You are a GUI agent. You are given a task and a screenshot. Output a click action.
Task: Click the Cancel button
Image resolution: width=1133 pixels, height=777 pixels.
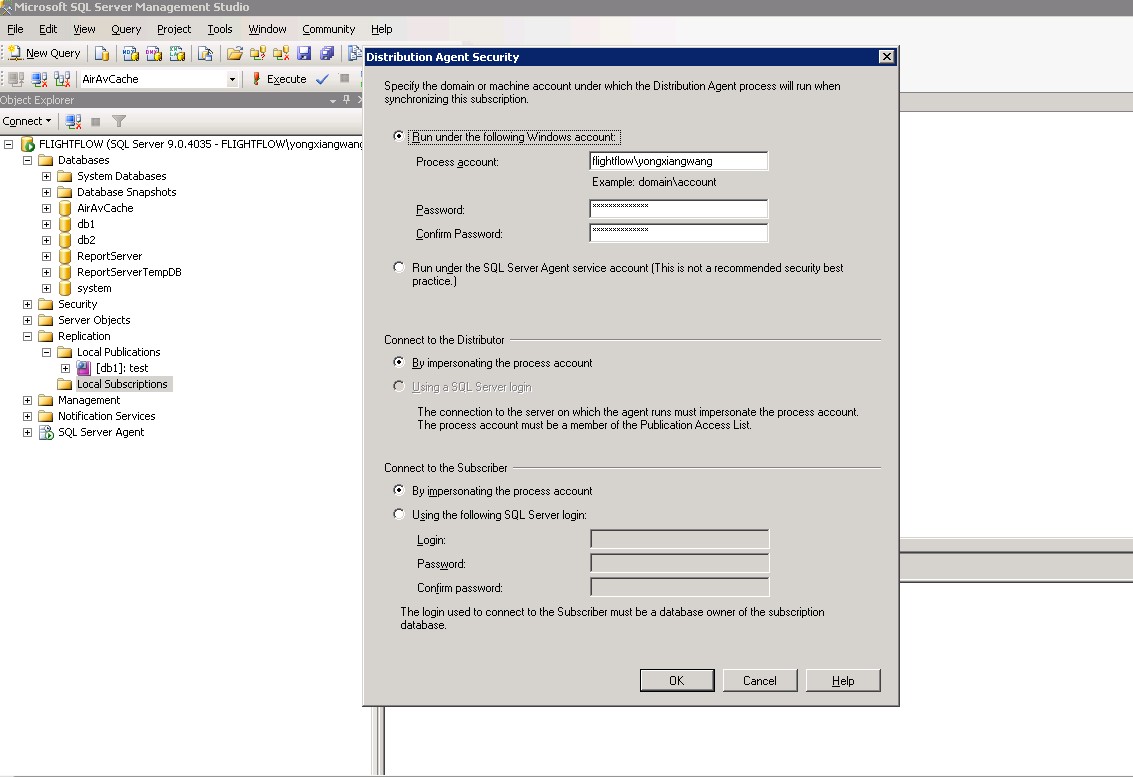pos(760,681)
